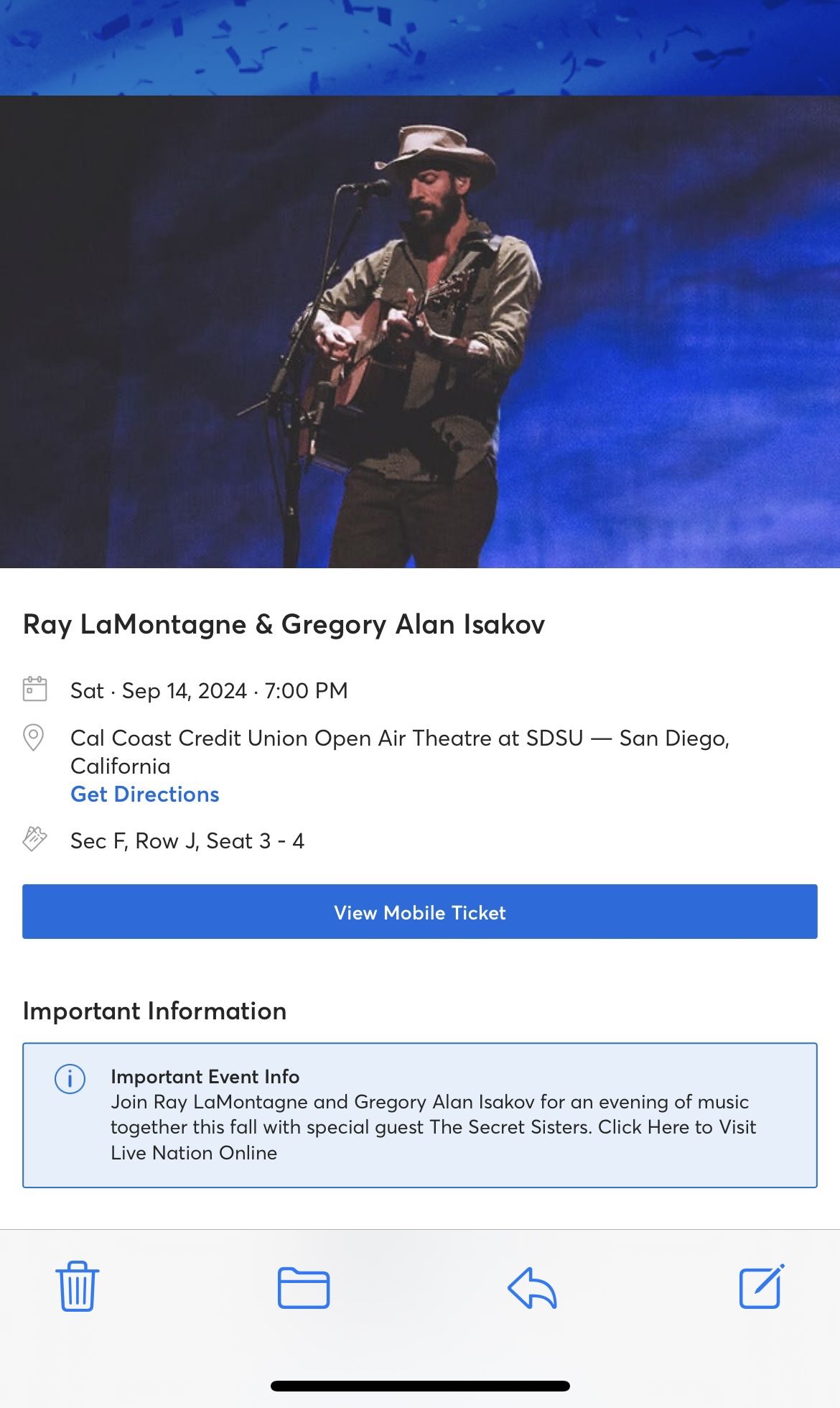Screen dimensions: 840x1408
Task: Tap the ticket icon beside seat details
Action: point(34,839)
